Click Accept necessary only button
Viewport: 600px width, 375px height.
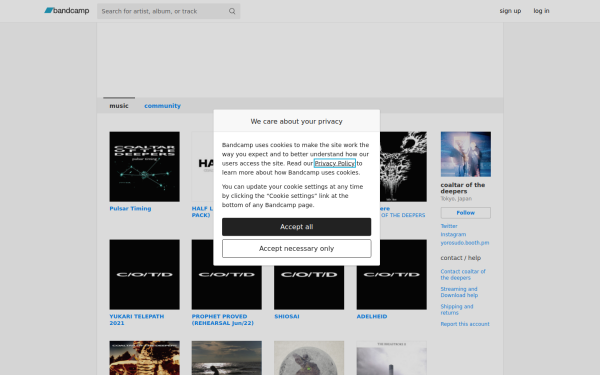(297, 249)
